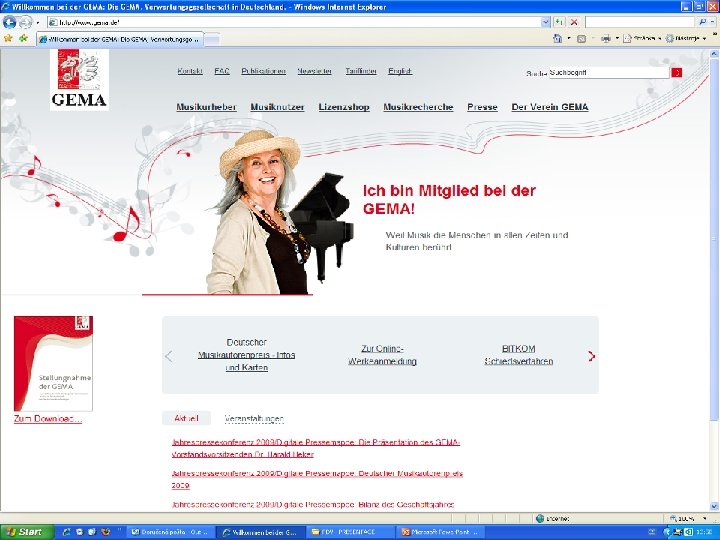Click the Home icon in command bar
Screen dimensions: 720x540
pyautogui.click(x=557, y=39)
